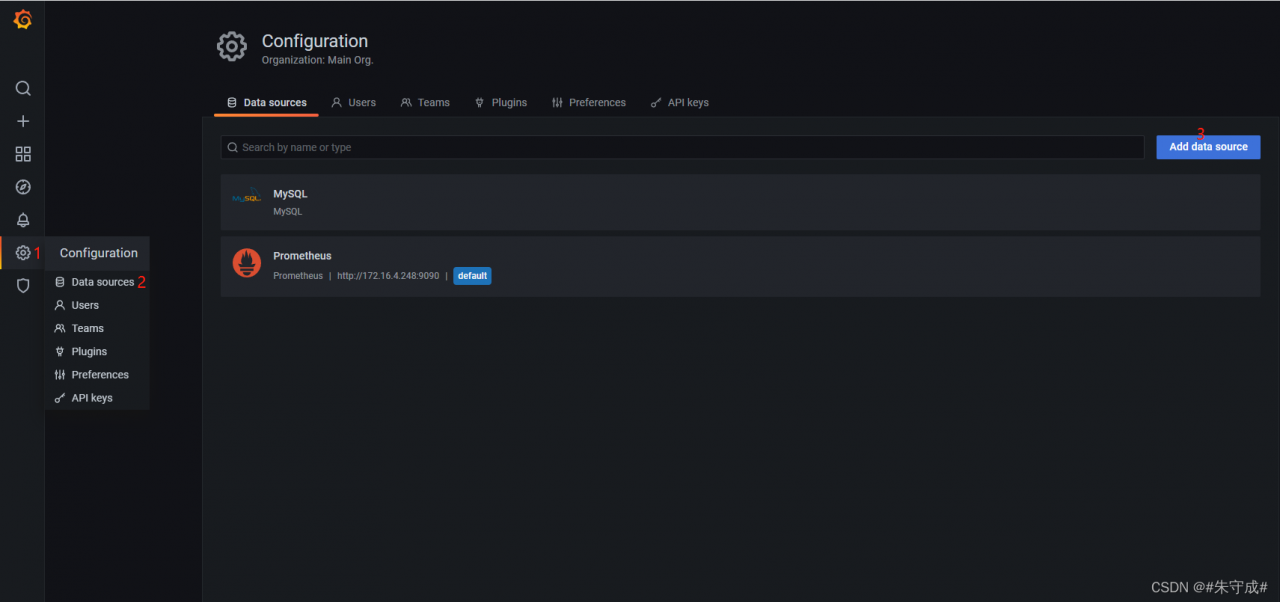Click the Configuration gear sidebar icon
The width and height of the screenshot is (1280, 602).
(23, 253)
